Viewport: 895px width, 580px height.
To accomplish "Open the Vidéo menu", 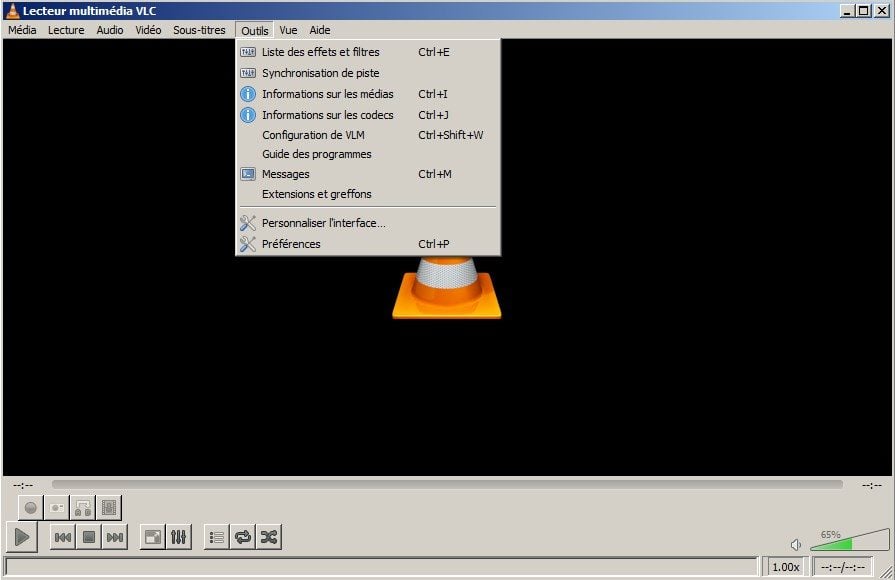I will 148,30.
